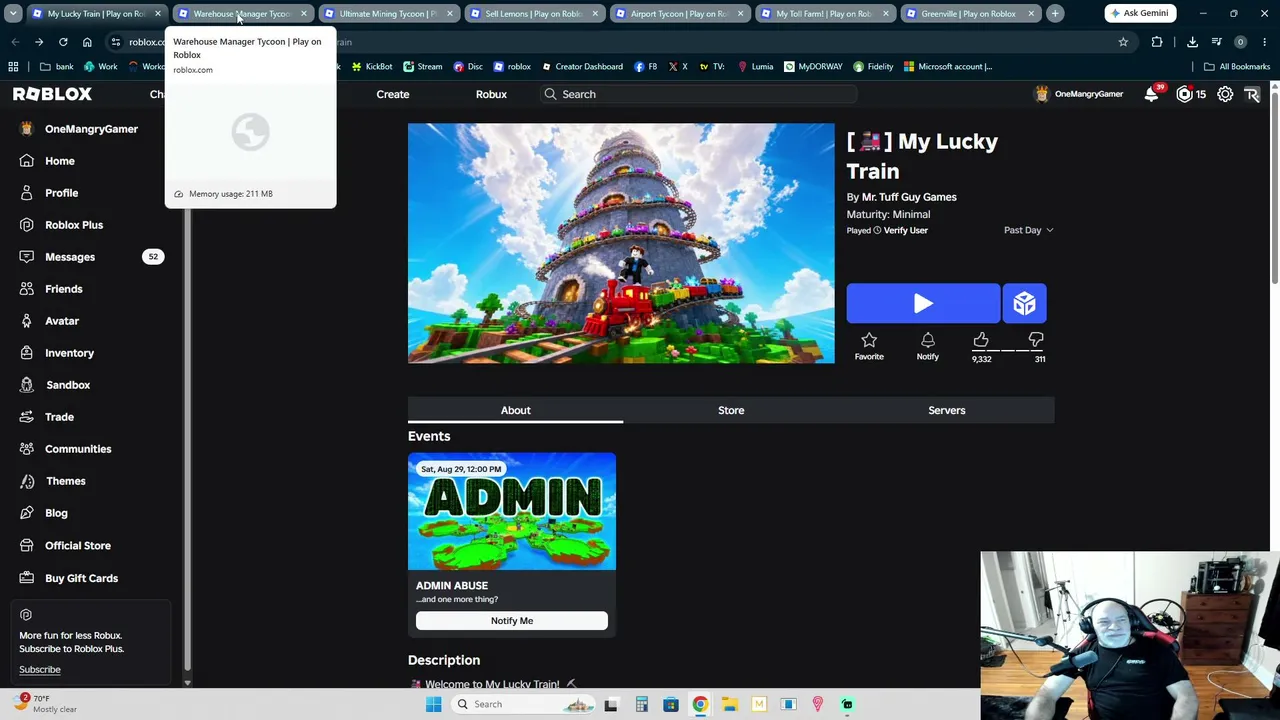The height and width of the screenshot is (720, 1280).
Task: Expand the tab search dropdown arrow
Action: click(x=13, y=14)
